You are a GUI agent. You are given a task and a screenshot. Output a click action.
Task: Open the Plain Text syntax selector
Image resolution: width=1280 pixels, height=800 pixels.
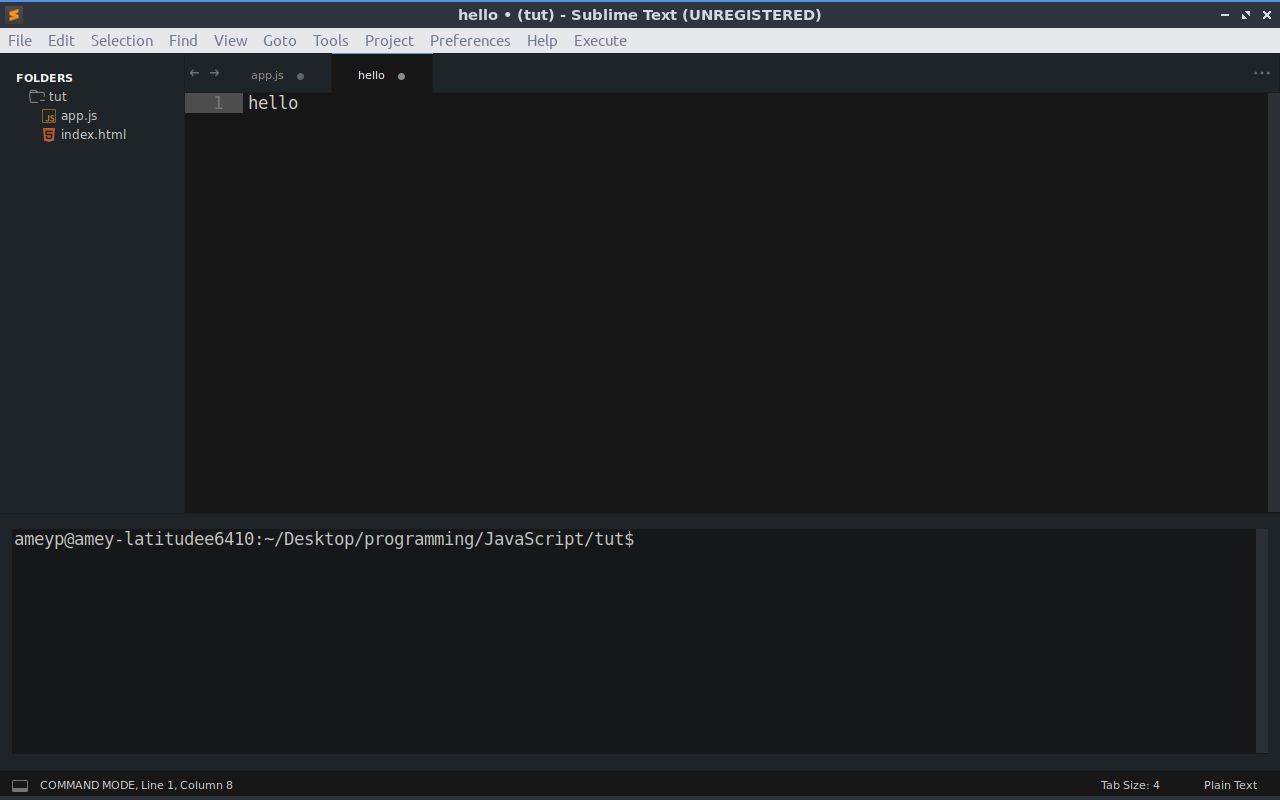(1230, 785)
